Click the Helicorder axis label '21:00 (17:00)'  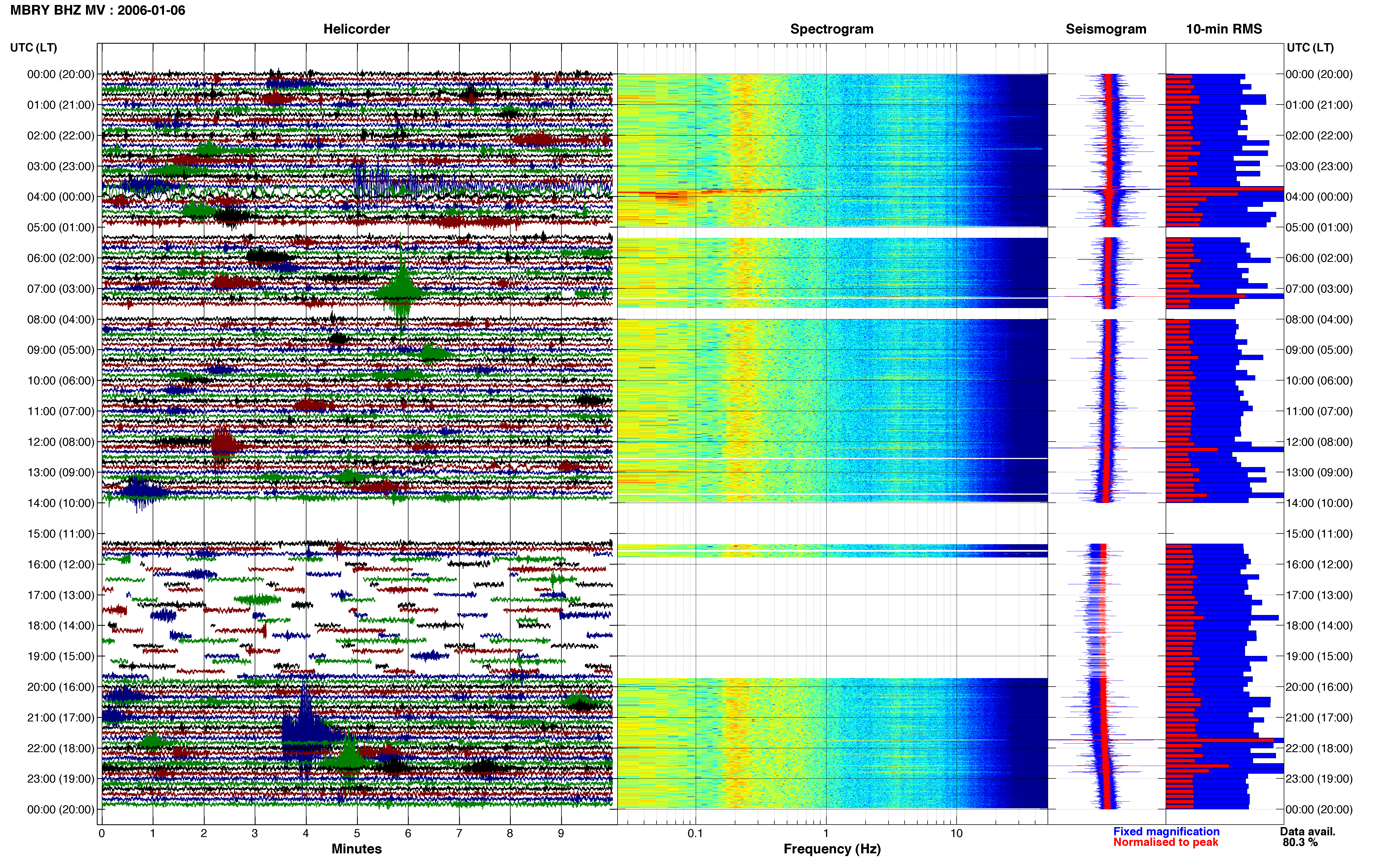point(61,718)
